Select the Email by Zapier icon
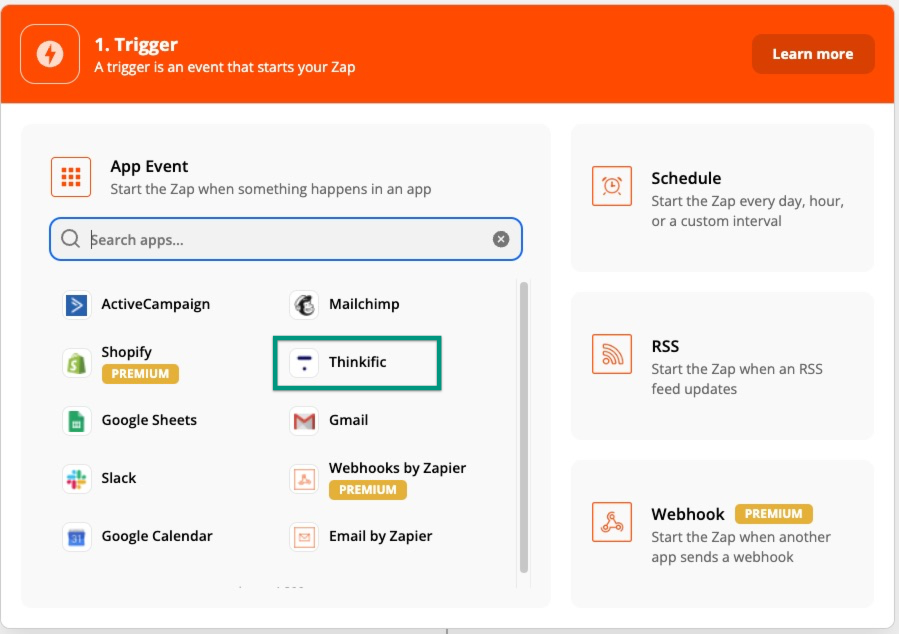899x634 pixels. (304, 537)
